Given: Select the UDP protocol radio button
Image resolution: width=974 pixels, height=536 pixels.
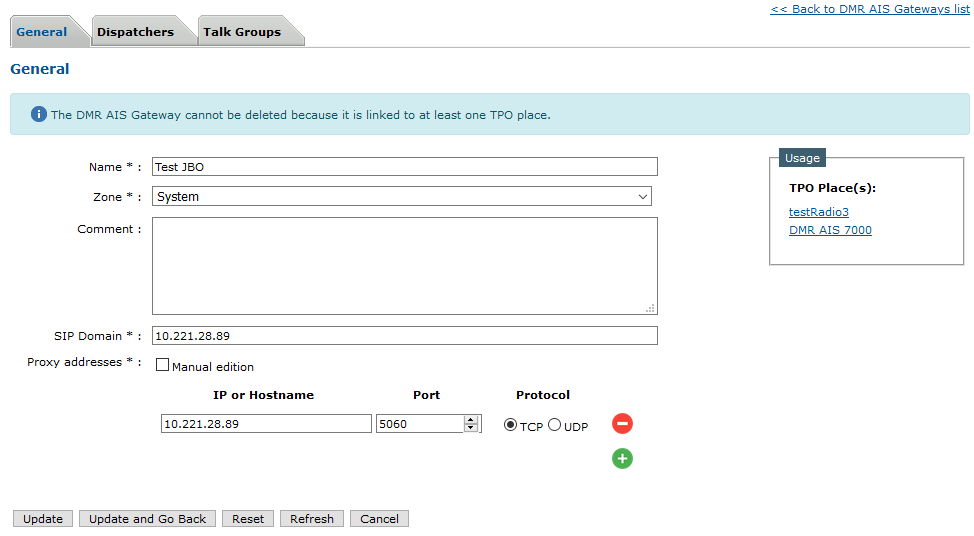Looking at the screenshot, I should click(554, 424).
